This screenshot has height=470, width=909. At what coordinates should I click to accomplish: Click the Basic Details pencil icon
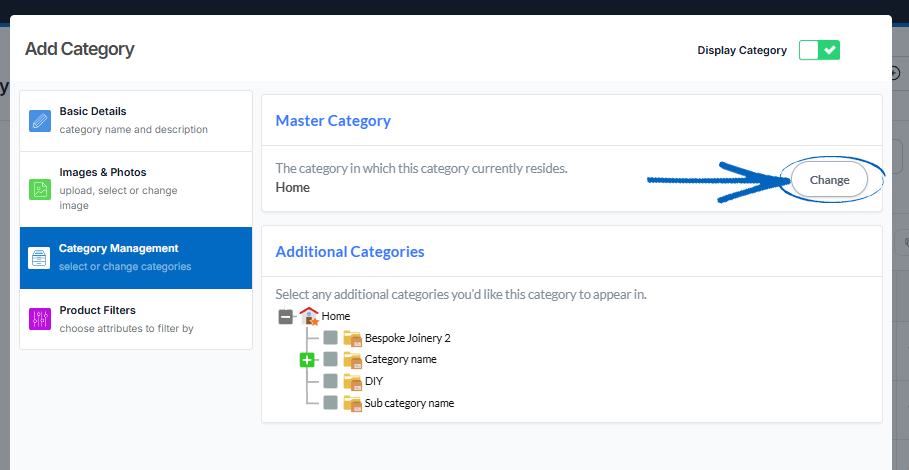click(40, 121)
